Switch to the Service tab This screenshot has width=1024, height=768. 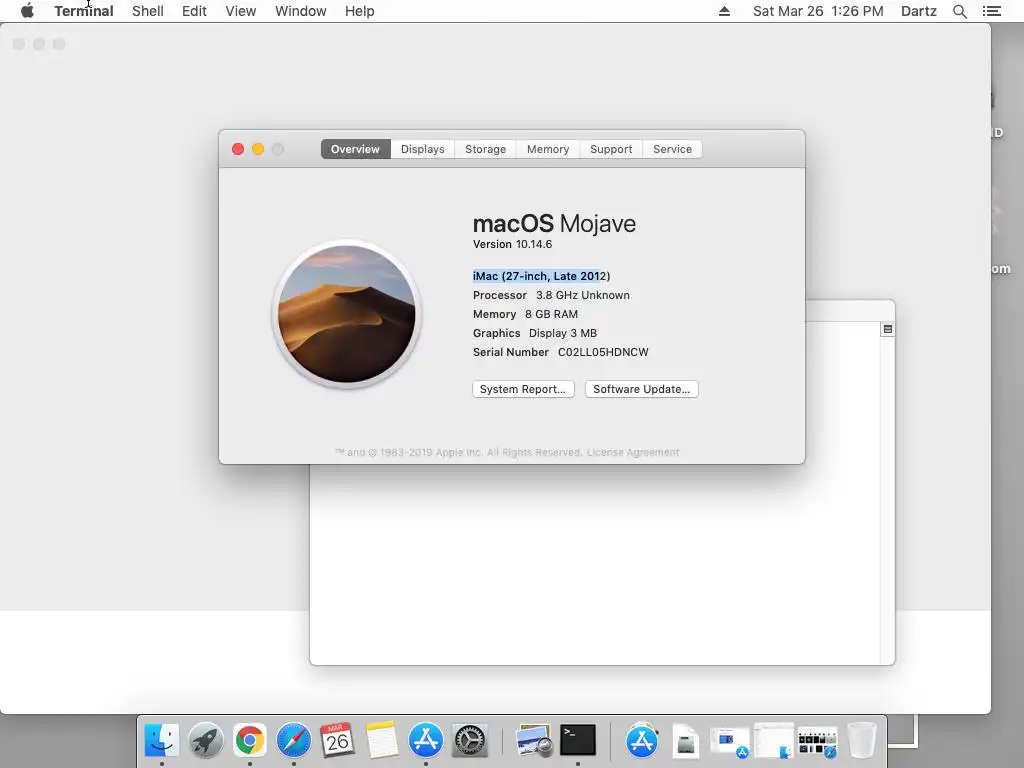[x=672, y=149]
